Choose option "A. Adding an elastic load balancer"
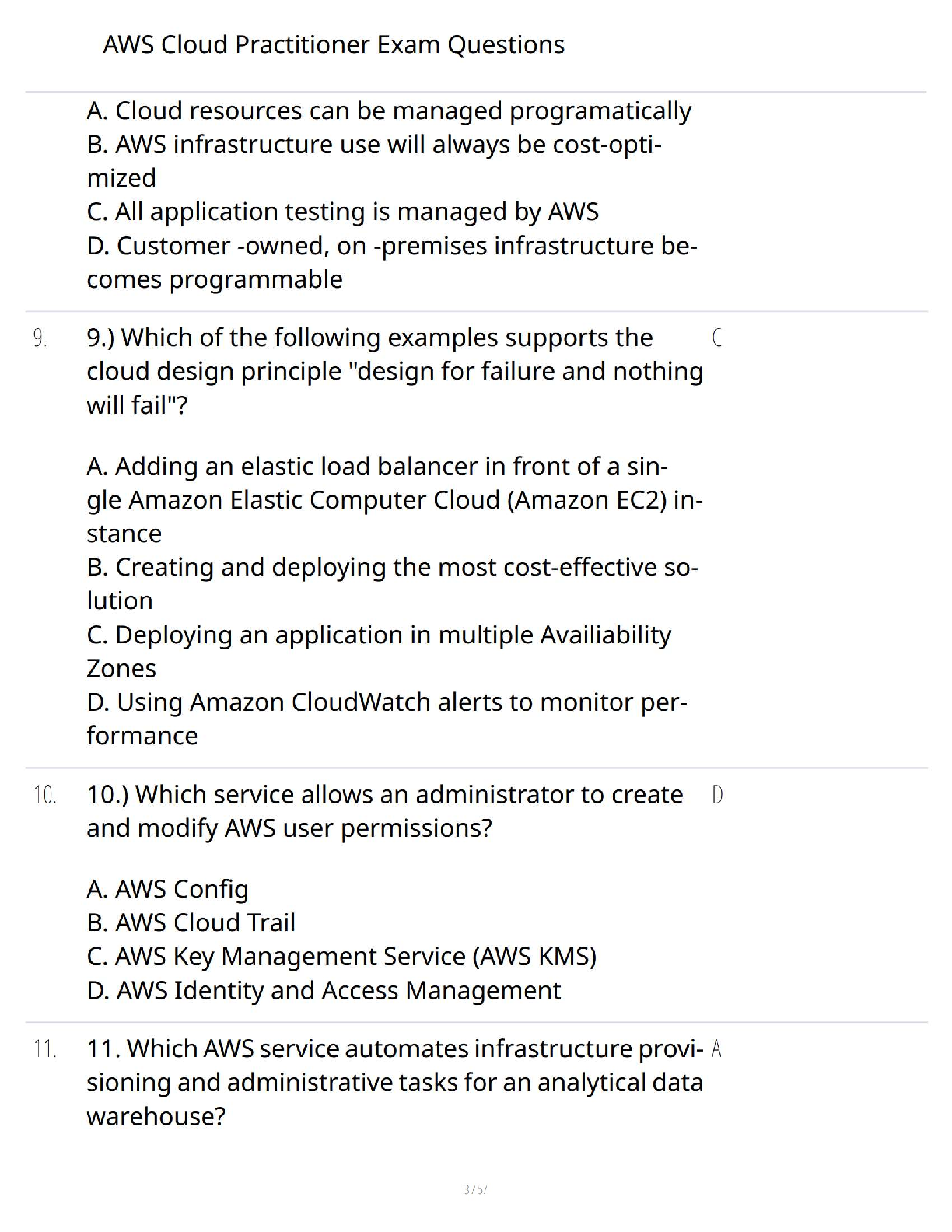Screen dimensions: 952x1232 click(x=394, y=499)
